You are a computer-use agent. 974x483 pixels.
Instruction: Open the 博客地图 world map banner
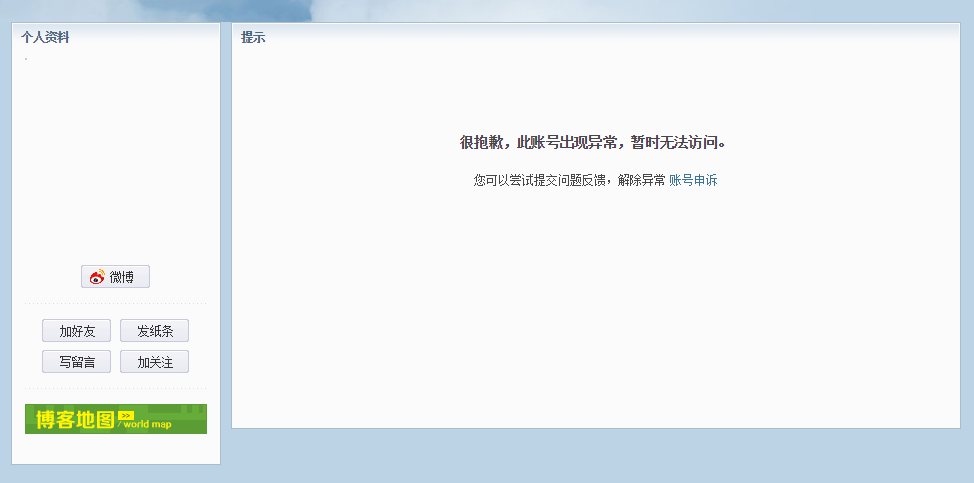(116, 419)
